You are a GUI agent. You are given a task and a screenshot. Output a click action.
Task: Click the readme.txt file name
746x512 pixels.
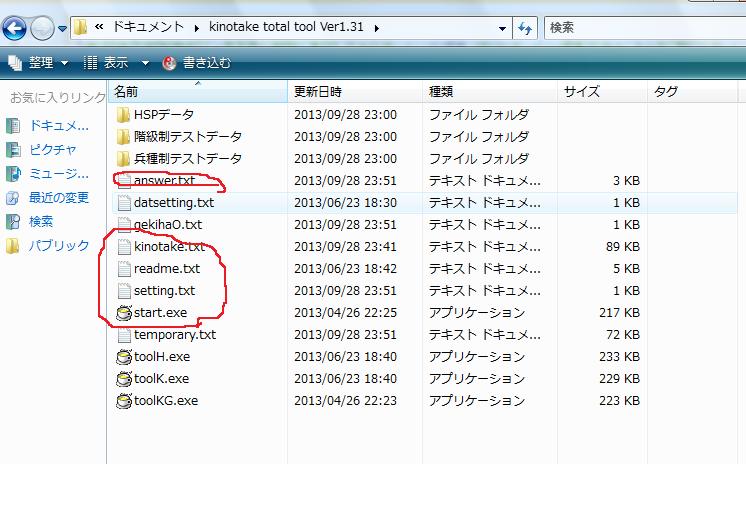167,269
